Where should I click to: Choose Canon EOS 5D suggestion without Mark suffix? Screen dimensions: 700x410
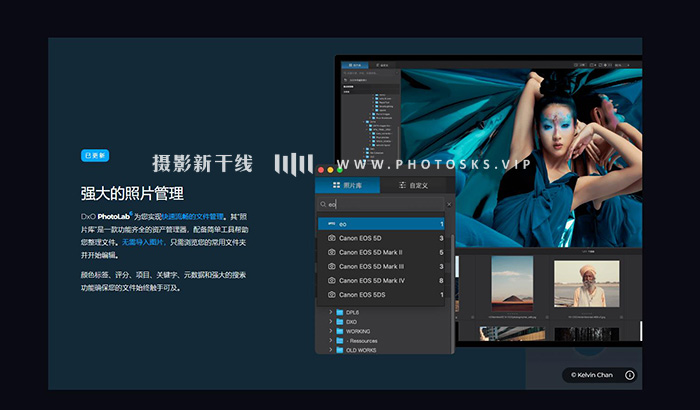pos(381,238)
